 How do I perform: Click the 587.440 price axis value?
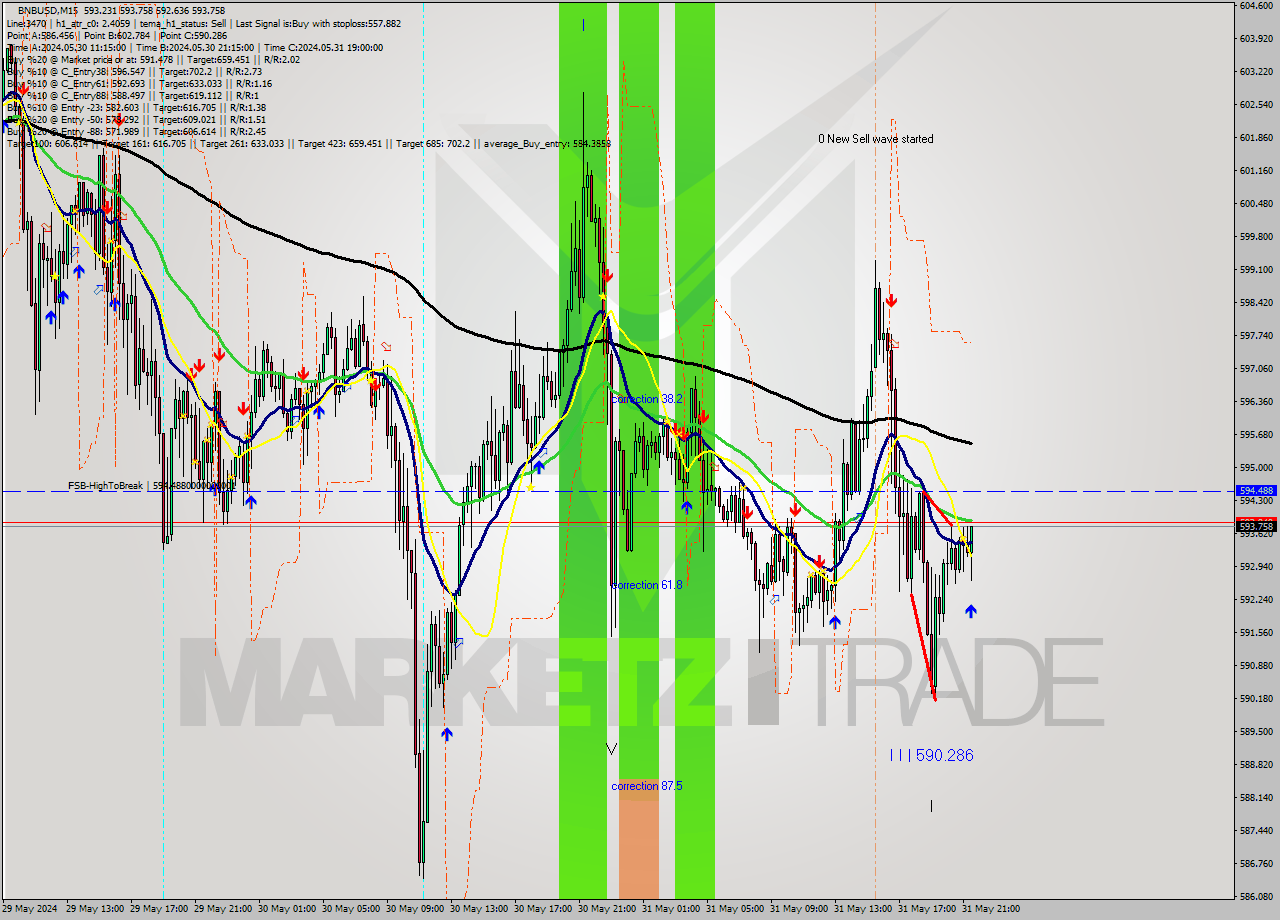pyautogui.click(x=1255, y=831)
